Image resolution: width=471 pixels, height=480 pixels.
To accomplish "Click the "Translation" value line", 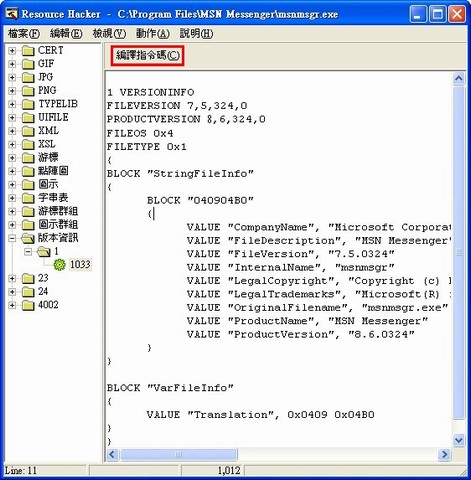I will point(260,415).
